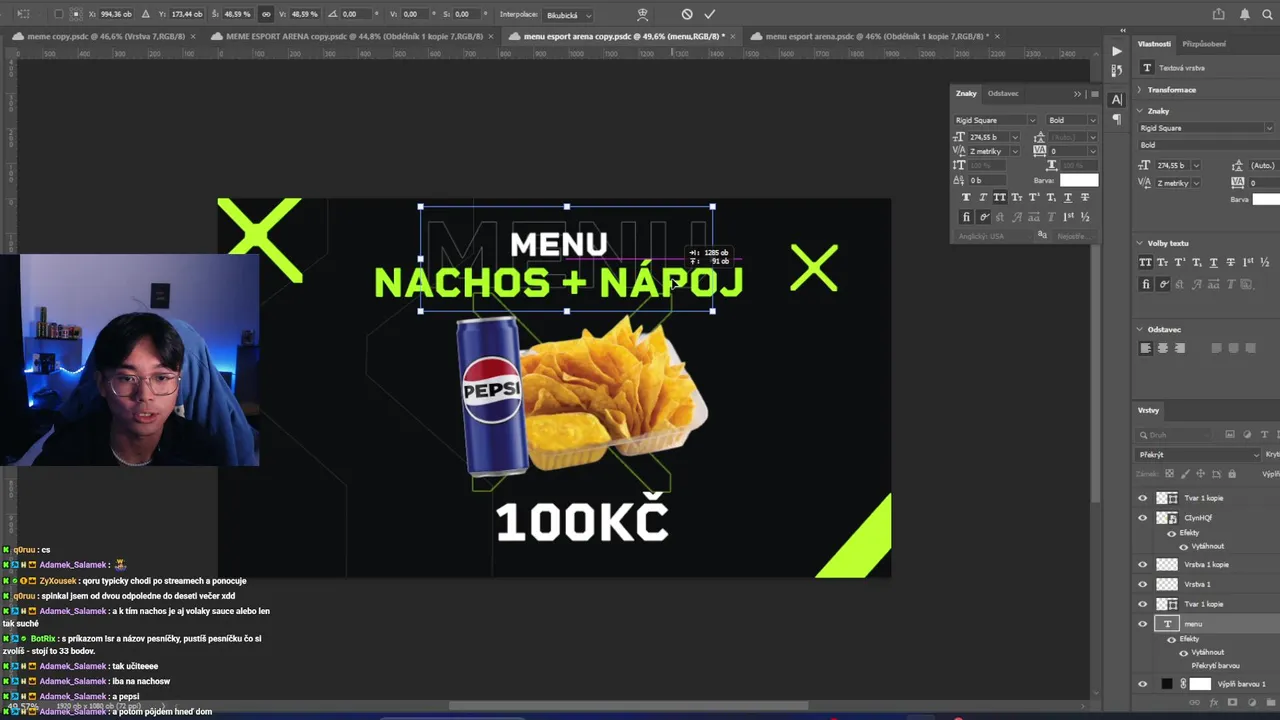1280x720 pixels.
Task: Toggle ordinals 1st in Znaky panel
Action: click(x=1069, y=216)
